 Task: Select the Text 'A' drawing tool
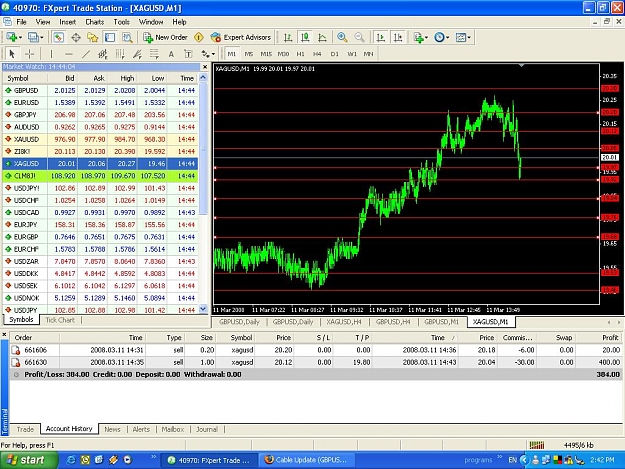171,54
